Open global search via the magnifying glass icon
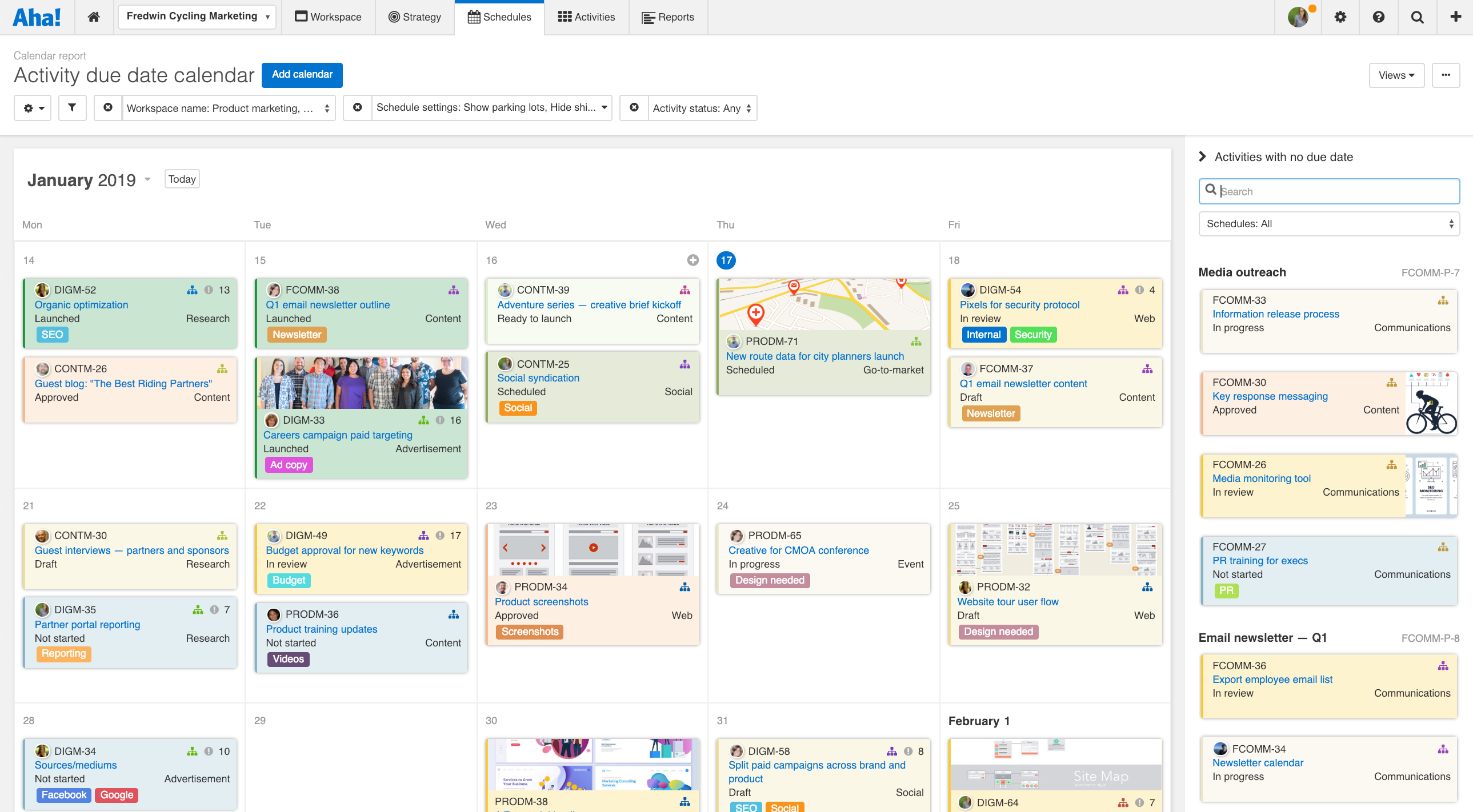Screen dimensions: 1473x812 (x=1418, y=17)
